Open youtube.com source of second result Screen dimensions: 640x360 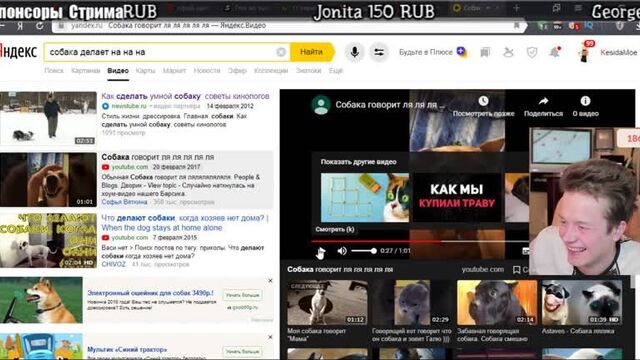click(130, 167)
